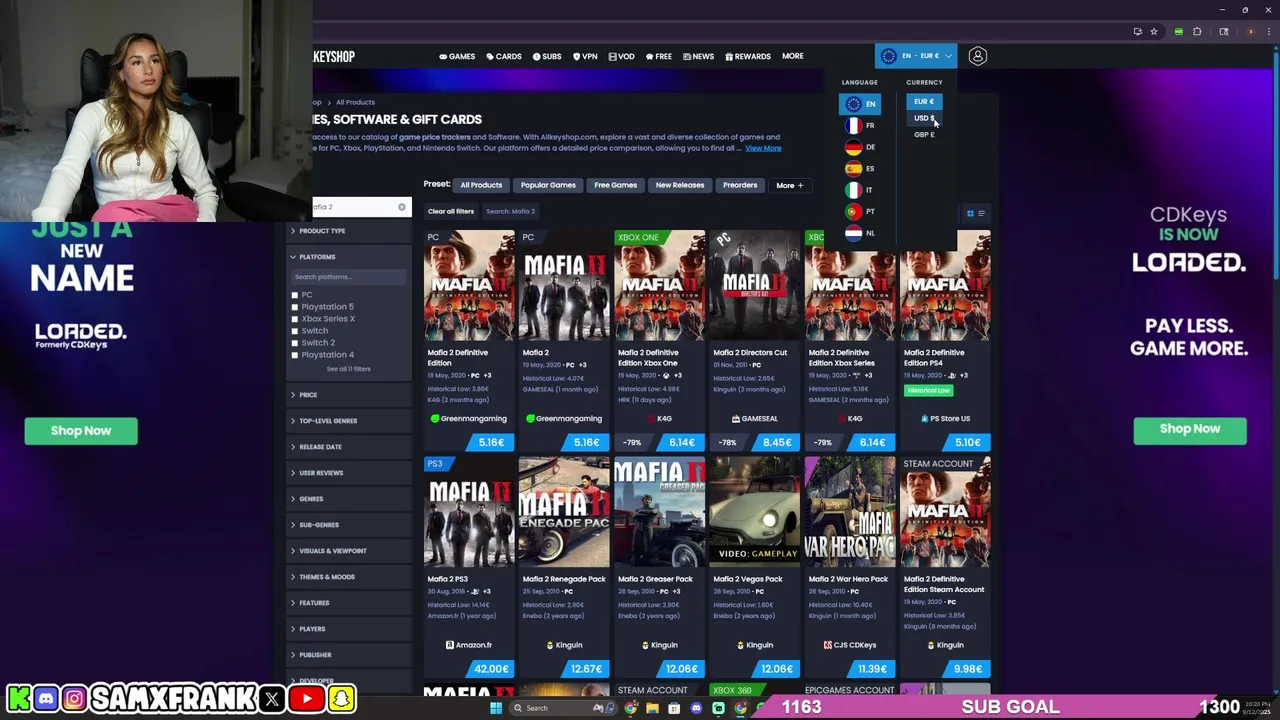
Task: Open File Explorer from the taskbar
Action: tap(652, 708)
